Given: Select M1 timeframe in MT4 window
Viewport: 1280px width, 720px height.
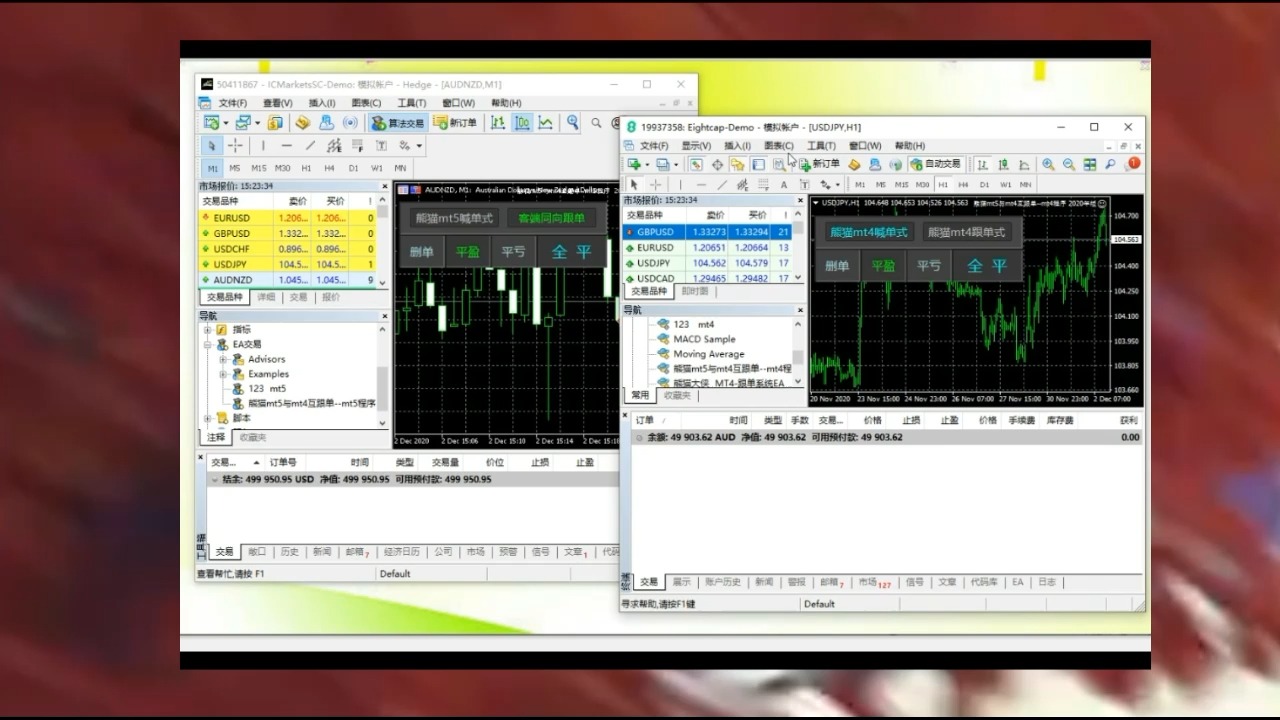Looking at the screenshot, I should coord(860,184).
